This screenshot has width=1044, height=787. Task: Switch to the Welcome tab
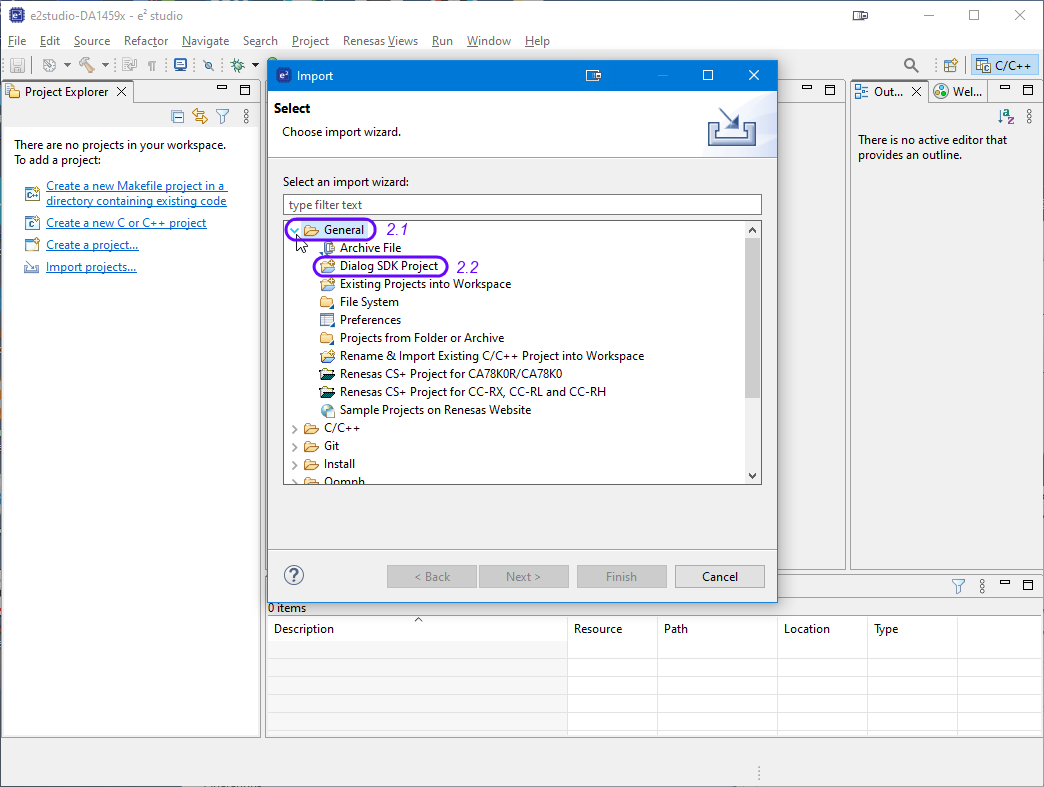point(958,91)
